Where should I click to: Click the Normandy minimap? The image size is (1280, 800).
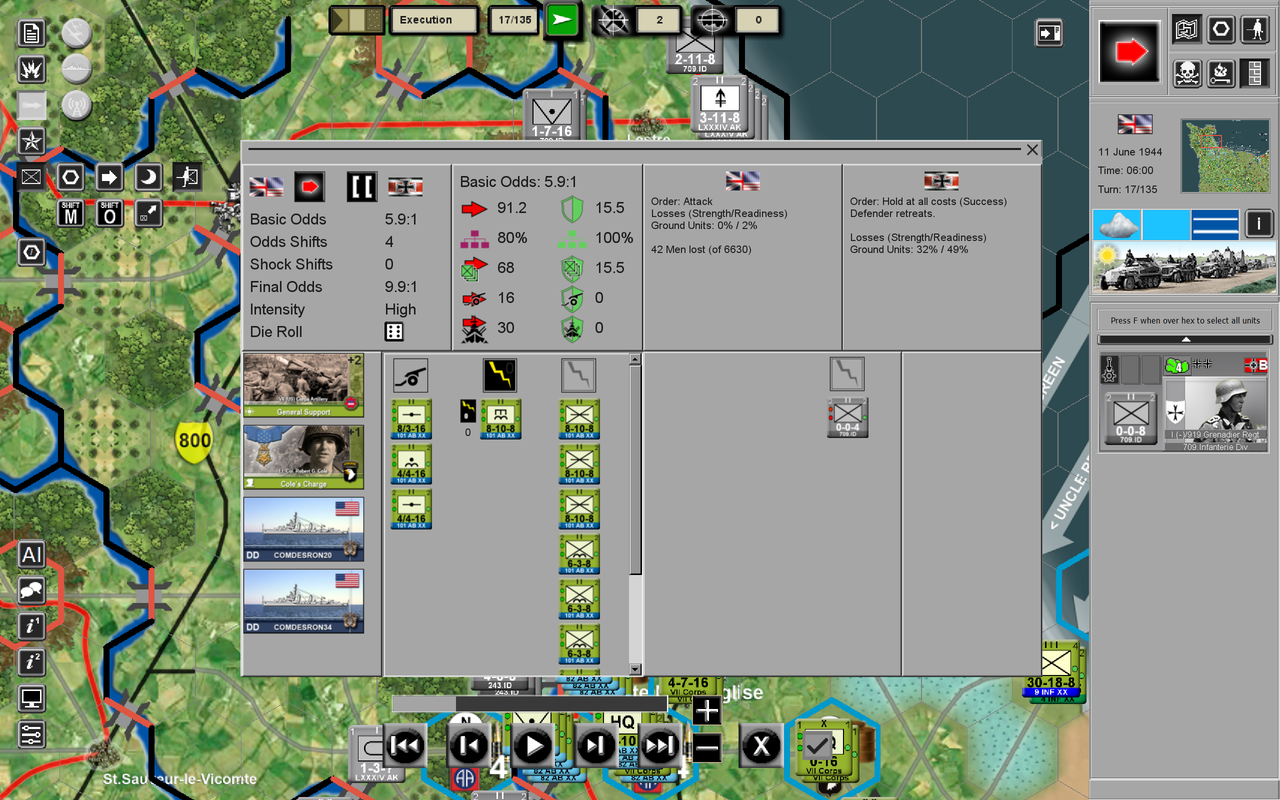pyautogui.click(x=1224, y=156)
